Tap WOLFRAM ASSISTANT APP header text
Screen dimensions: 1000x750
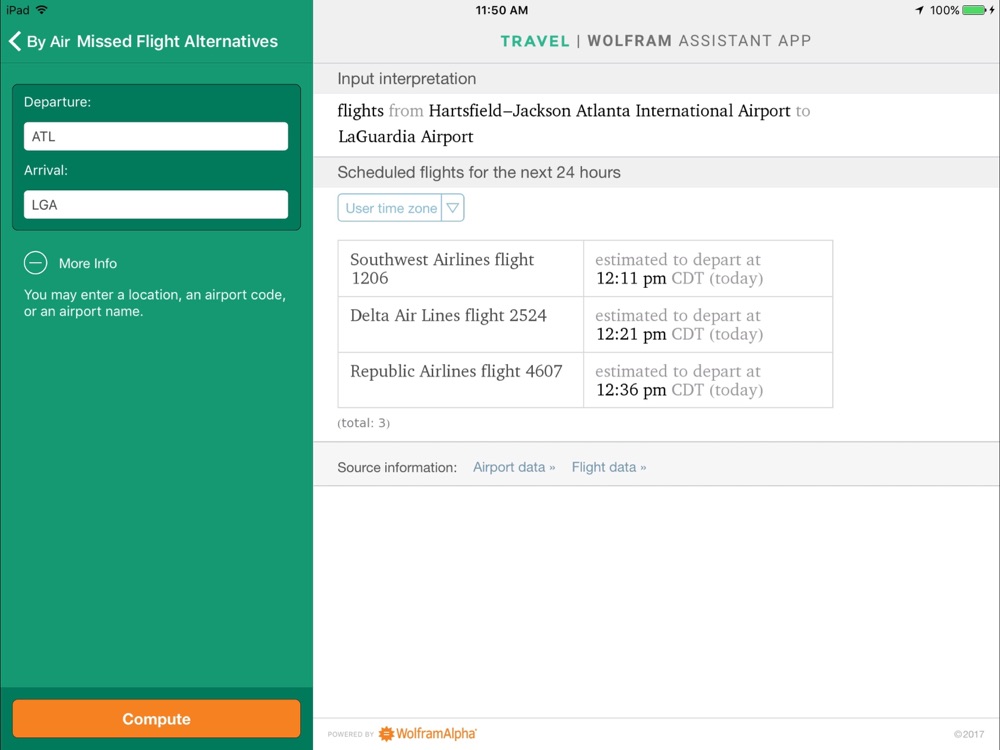(699, 41)
